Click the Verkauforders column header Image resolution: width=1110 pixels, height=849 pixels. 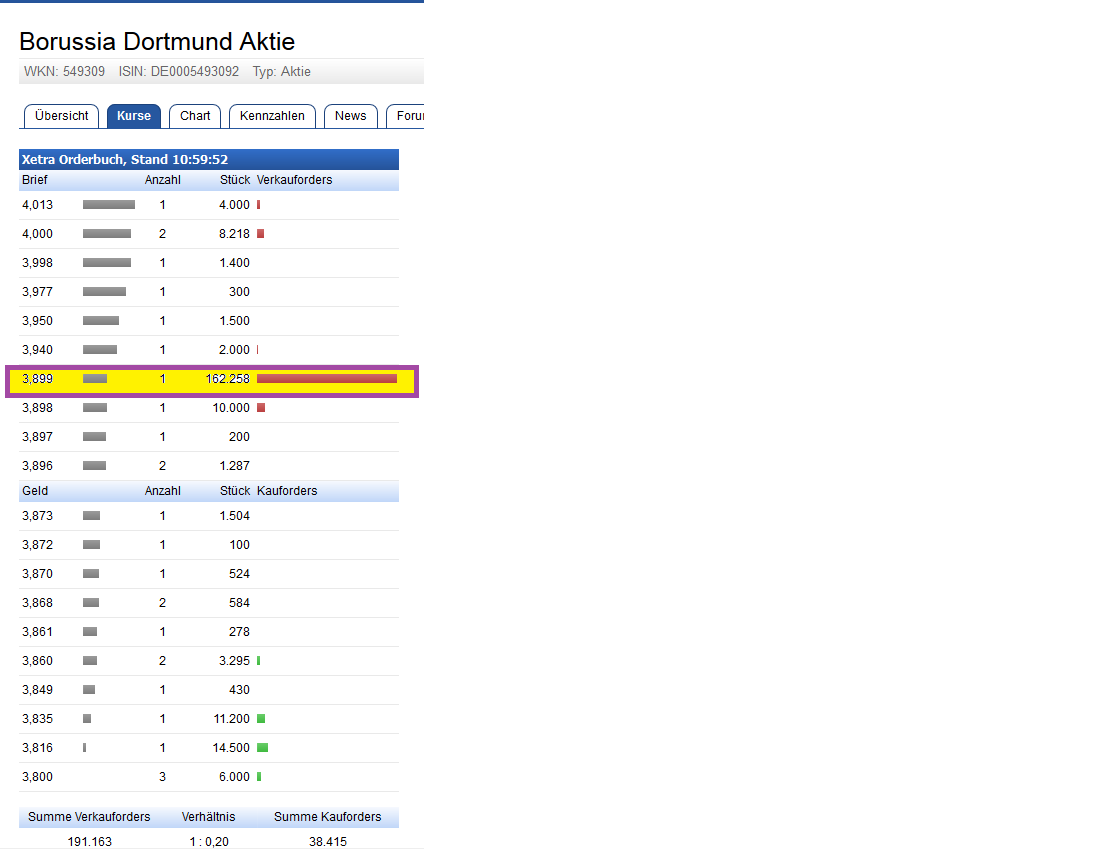tap(294, 180)
